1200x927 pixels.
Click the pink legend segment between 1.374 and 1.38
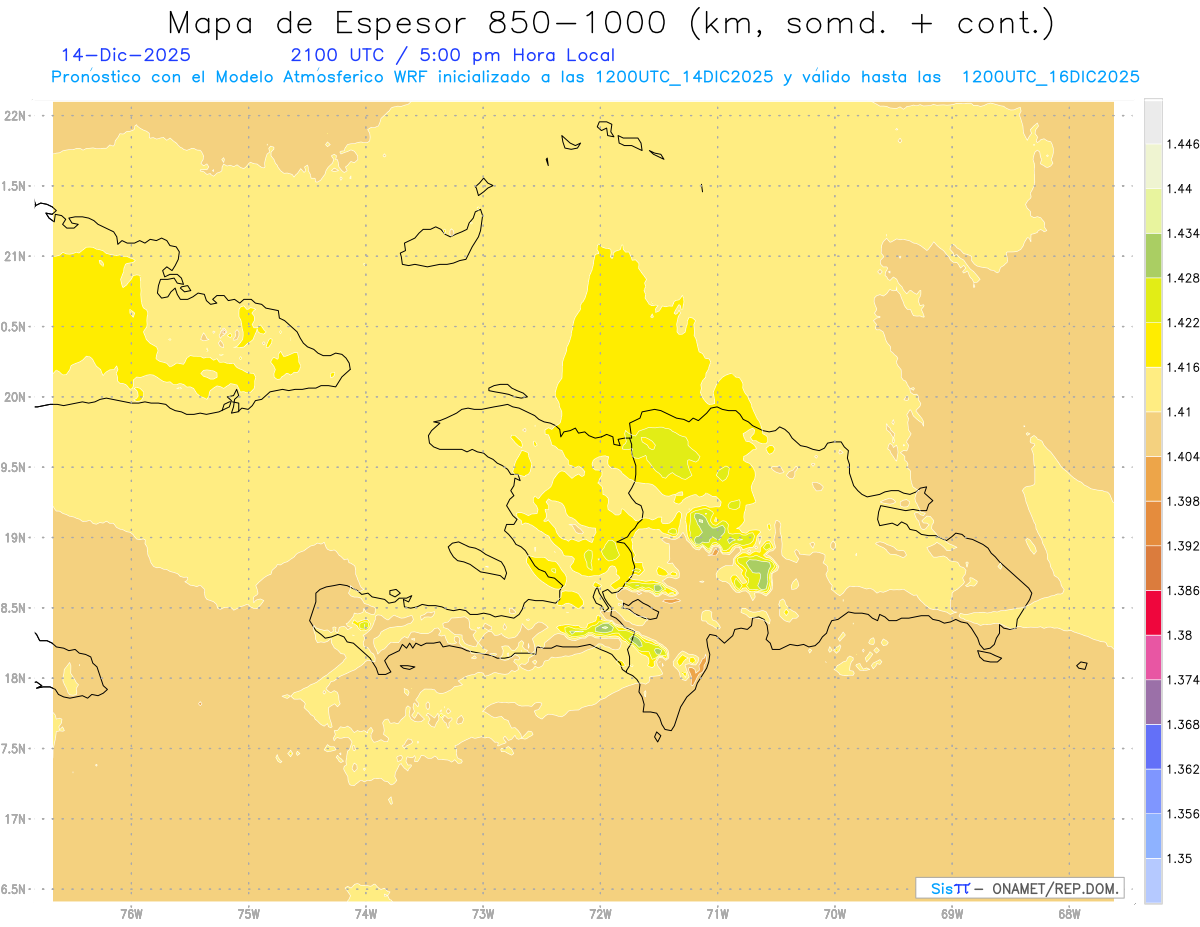coord(1153,657)
